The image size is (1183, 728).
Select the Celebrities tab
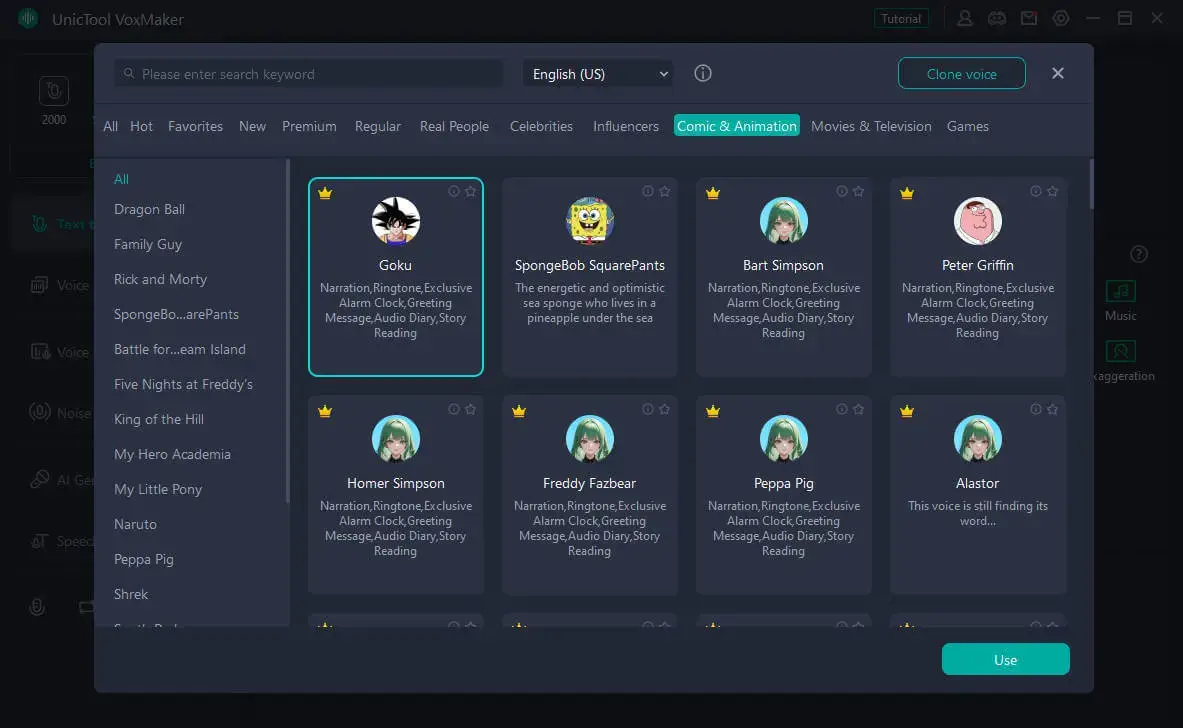pos(541,126)
